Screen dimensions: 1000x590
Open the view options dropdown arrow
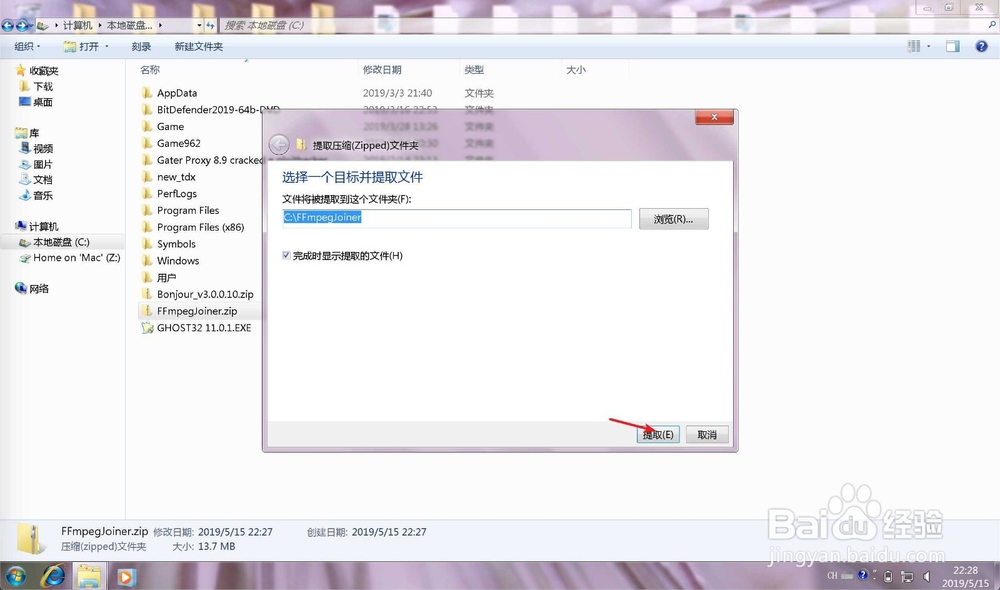click(x=929, y=46)
